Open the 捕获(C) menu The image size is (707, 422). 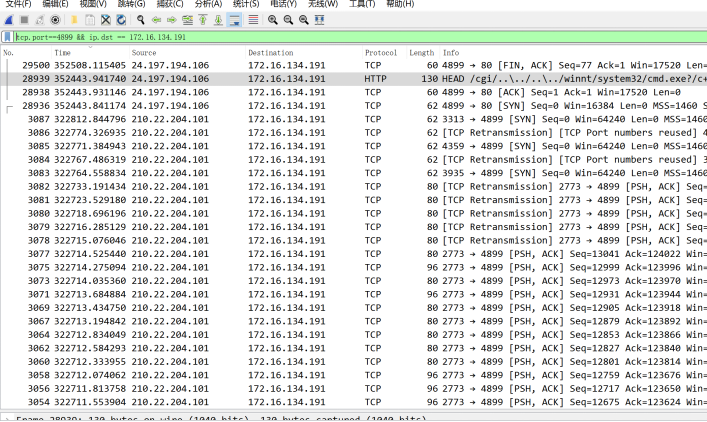point(170,4)
